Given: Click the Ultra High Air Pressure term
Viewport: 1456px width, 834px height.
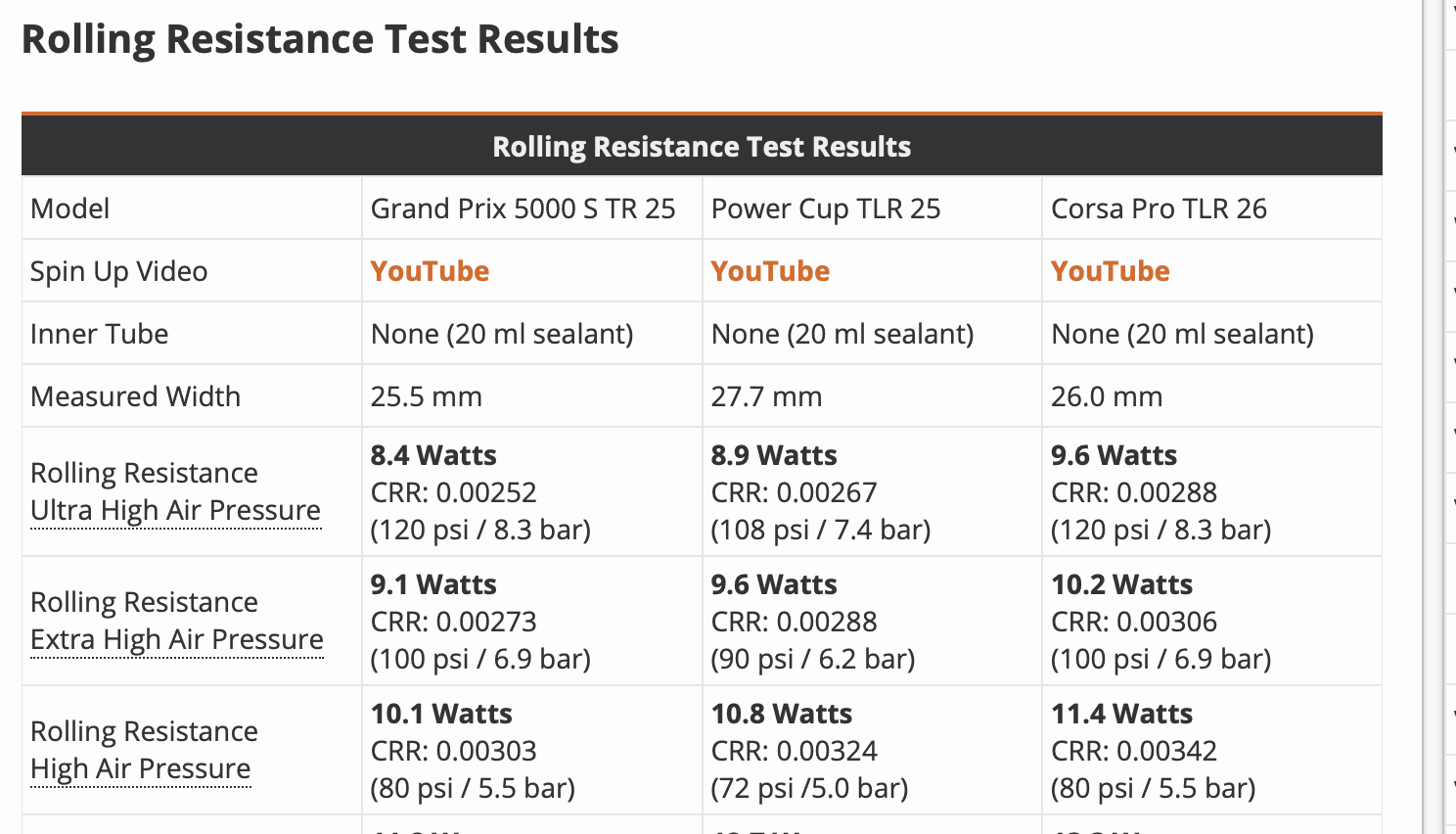Looking at the screenshot, I should 176,511.
